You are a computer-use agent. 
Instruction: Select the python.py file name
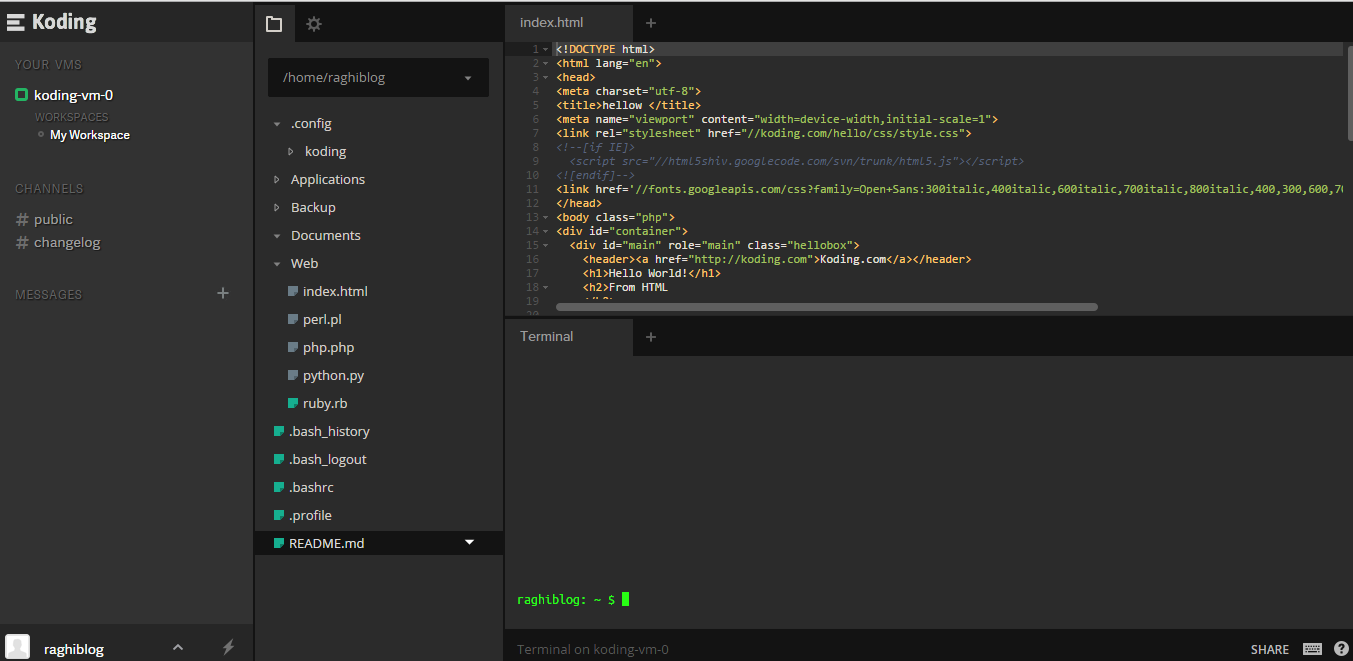pyautogui.click(x=333, y=376)
